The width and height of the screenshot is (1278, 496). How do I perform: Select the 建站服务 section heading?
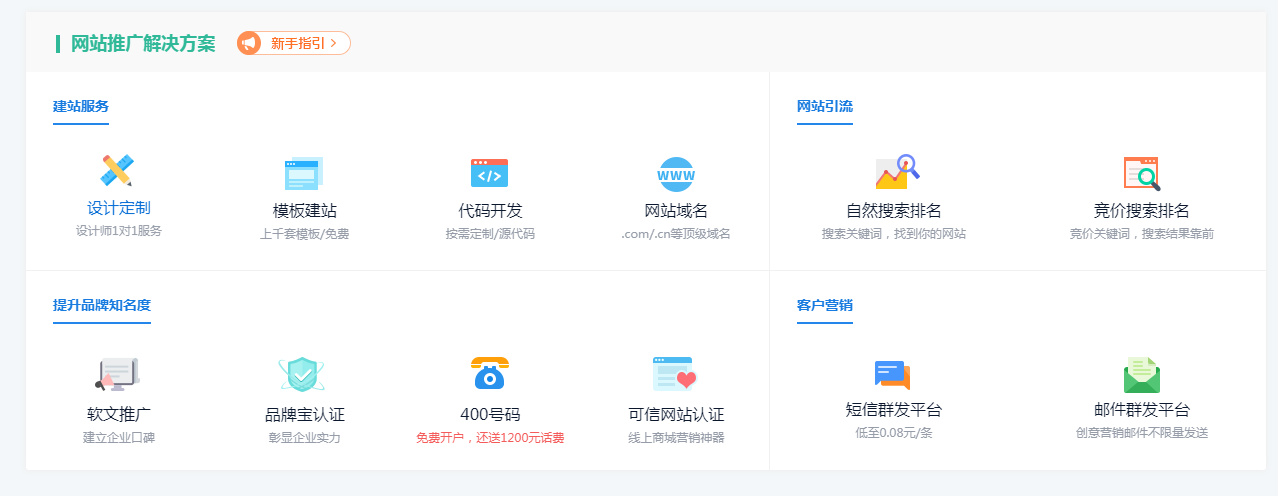point(81,106)
